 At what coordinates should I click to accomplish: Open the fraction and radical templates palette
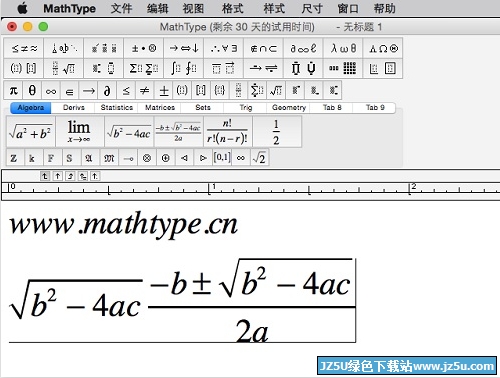[x=64, y=68]
